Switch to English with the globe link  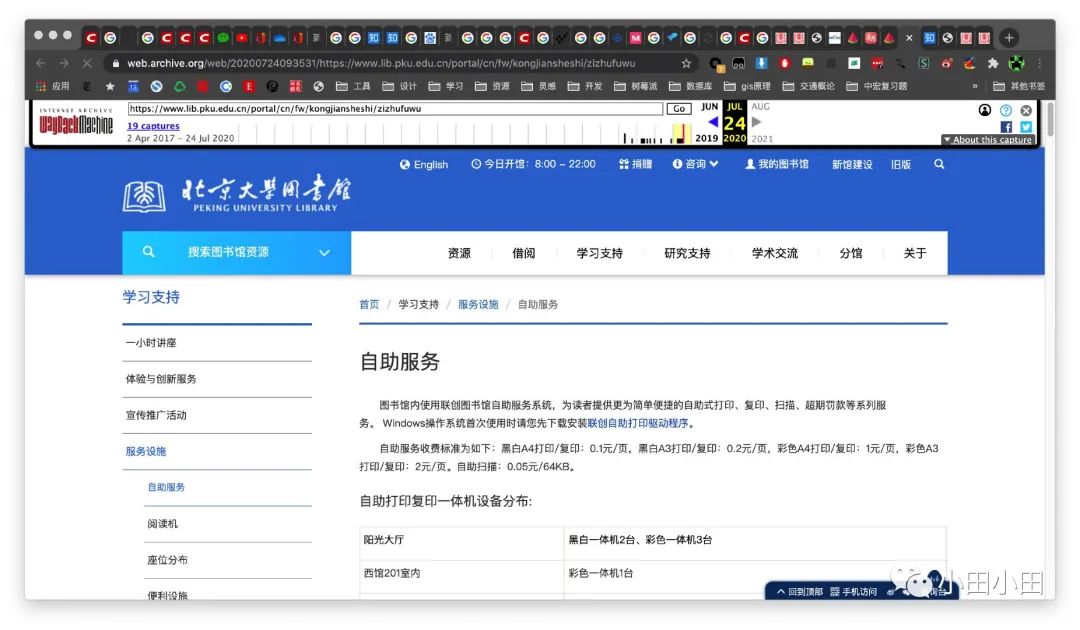pos(424,165)
